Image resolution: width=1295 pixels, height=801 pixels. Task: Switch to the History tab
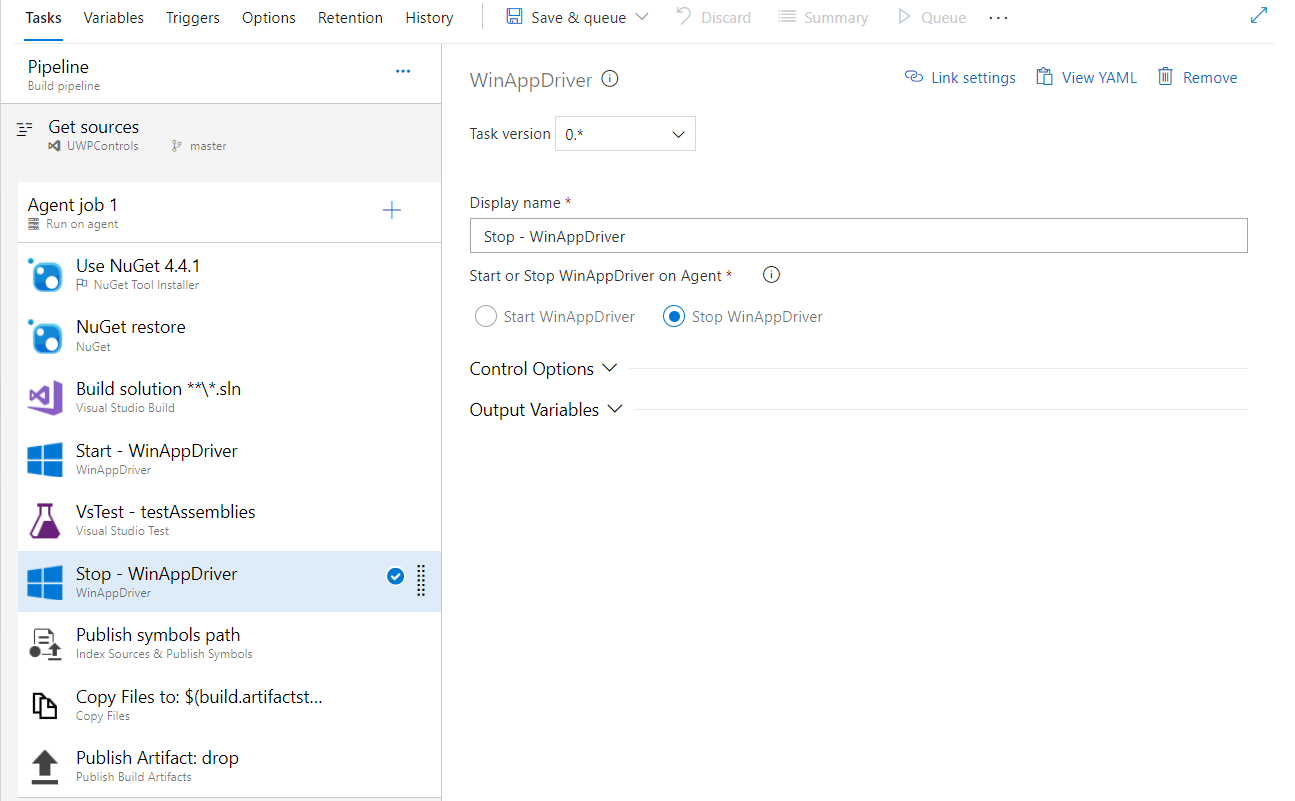(x=429, y=18)
